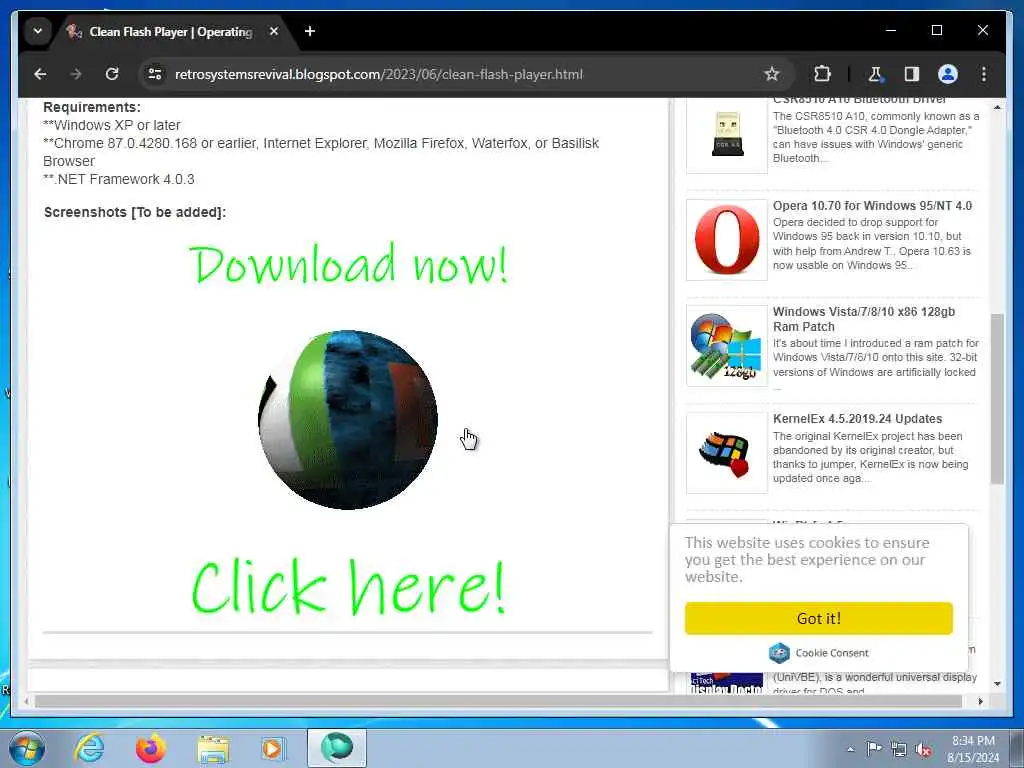This screenshot has width=1024, height=768.
Task: Open Windows Vista/7/8/10 x86 128gb Ram Patch
Action: coord(864,319)
